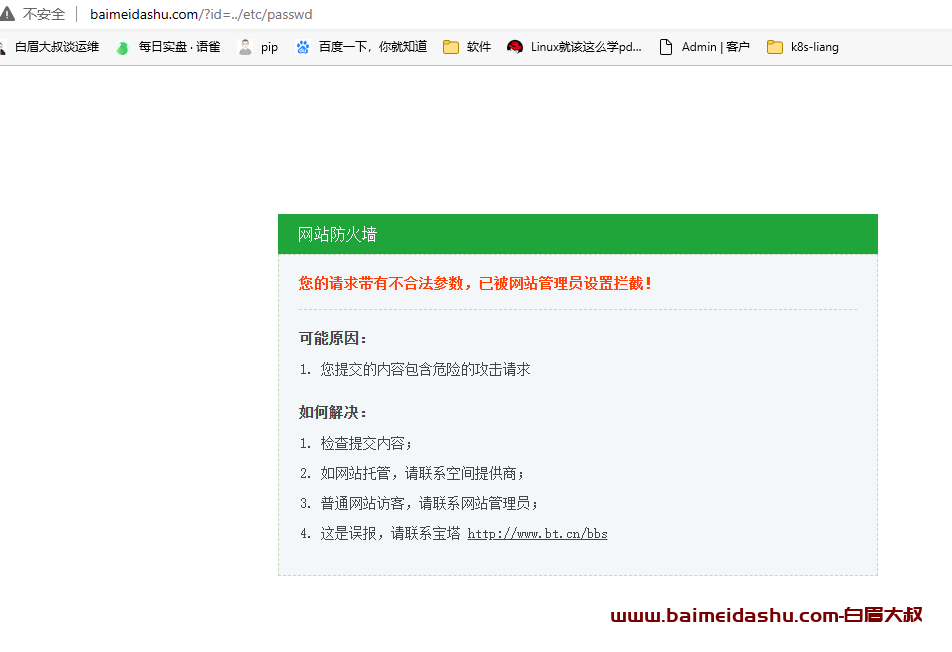The height and width of the screenshot is (652, 952).
Task: Click the red hat Linux bookmark icon
Action: (x=515, y=47)
